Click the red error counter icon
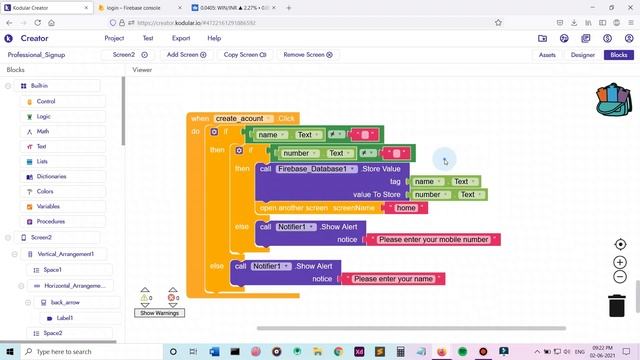Viewport: 640px width, 360px height. [171, 298]
